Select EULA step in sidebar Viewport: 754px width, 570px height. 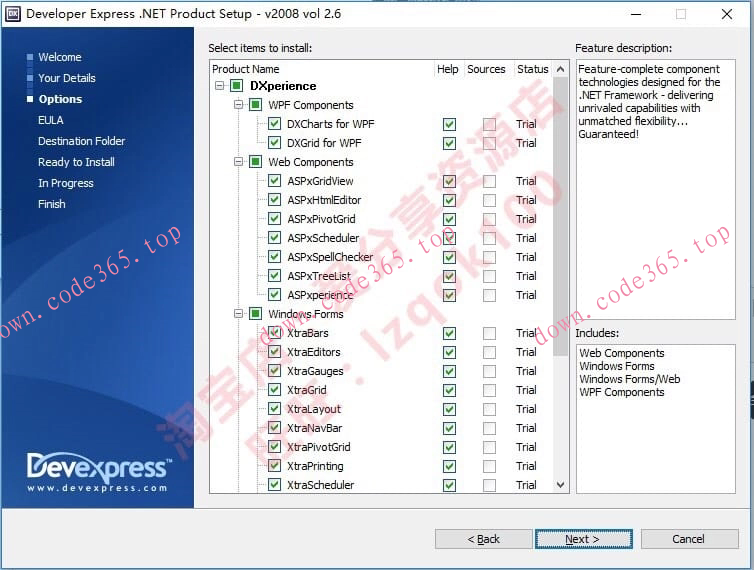click(x=50, y=120)
